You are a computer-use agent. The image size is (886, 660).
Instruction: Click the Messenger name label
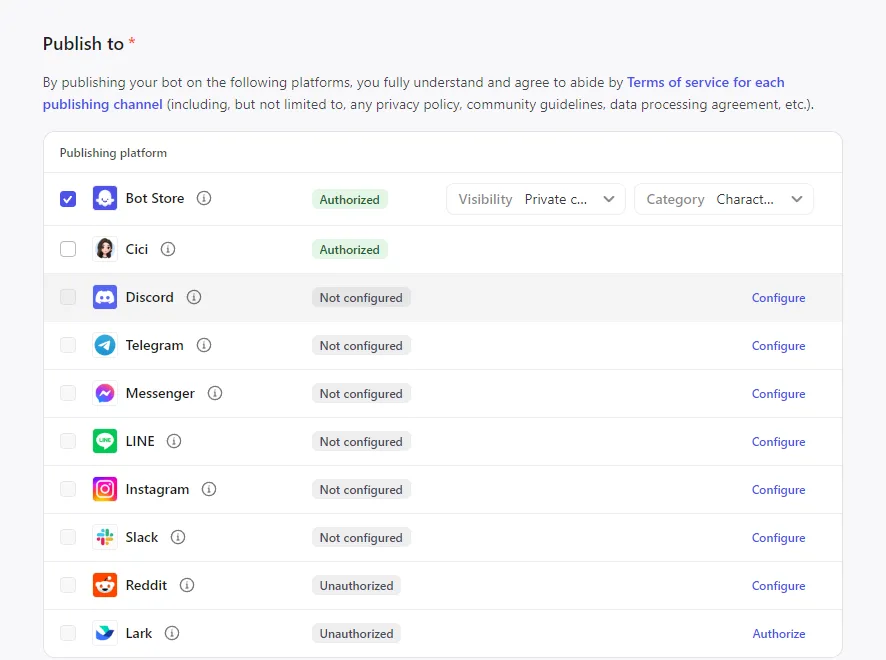pos(160,393)
